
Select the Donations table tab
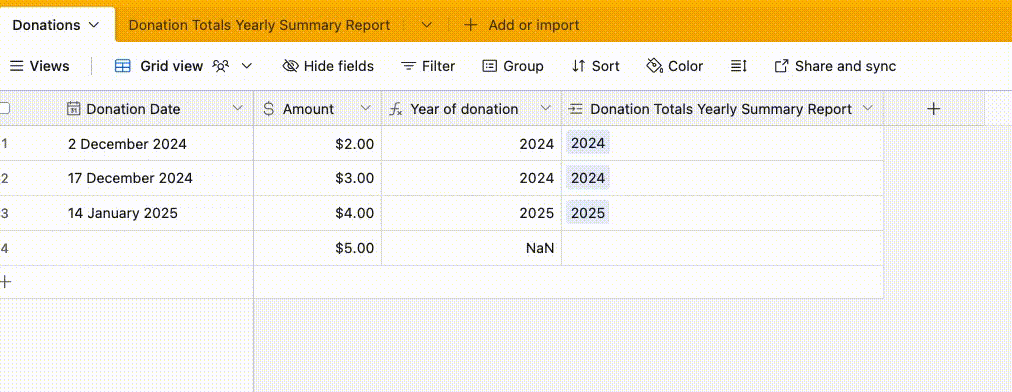point(56,25)
